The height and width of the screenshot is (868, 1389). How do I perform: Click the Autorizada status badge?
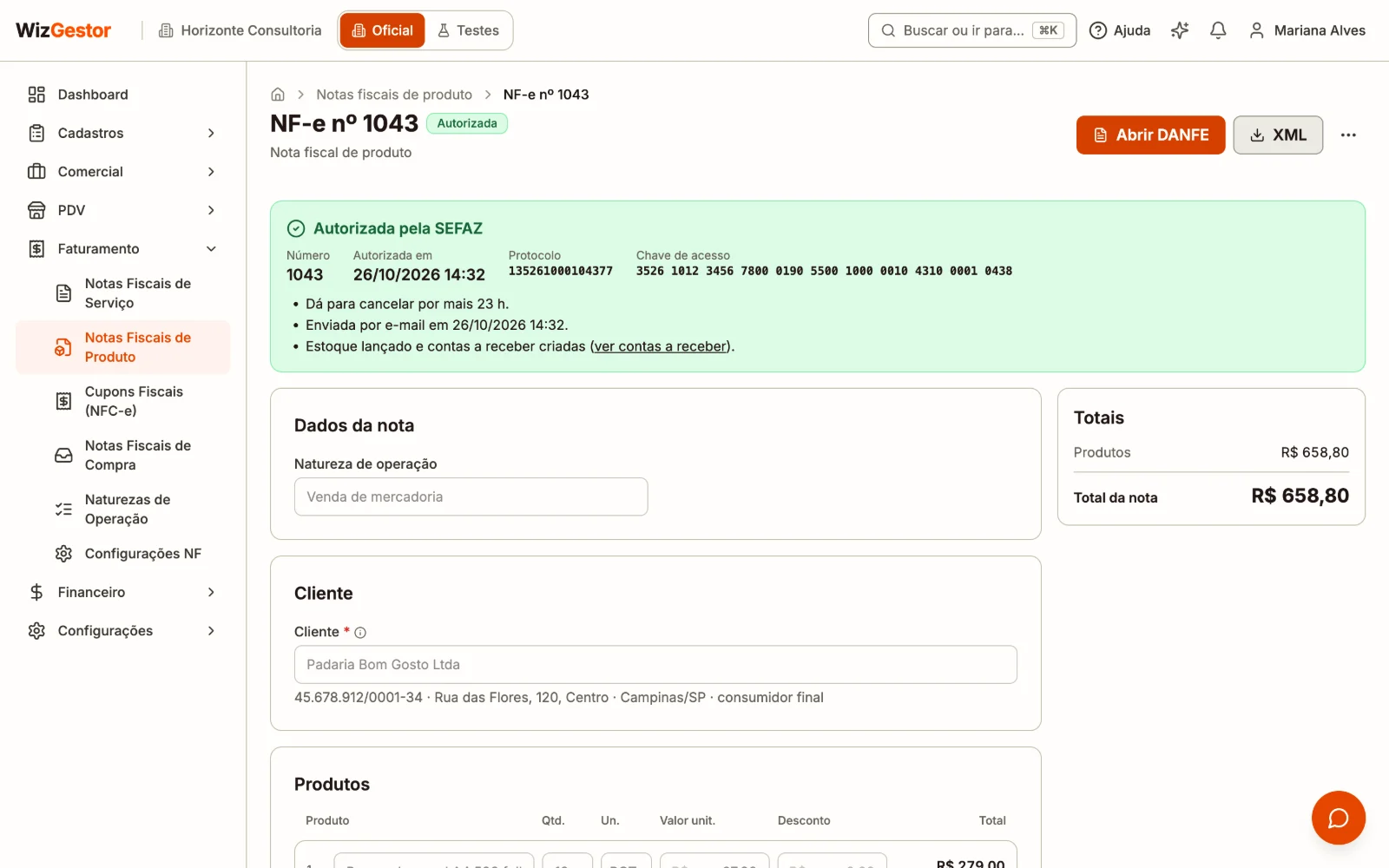[x=467, y=123]
